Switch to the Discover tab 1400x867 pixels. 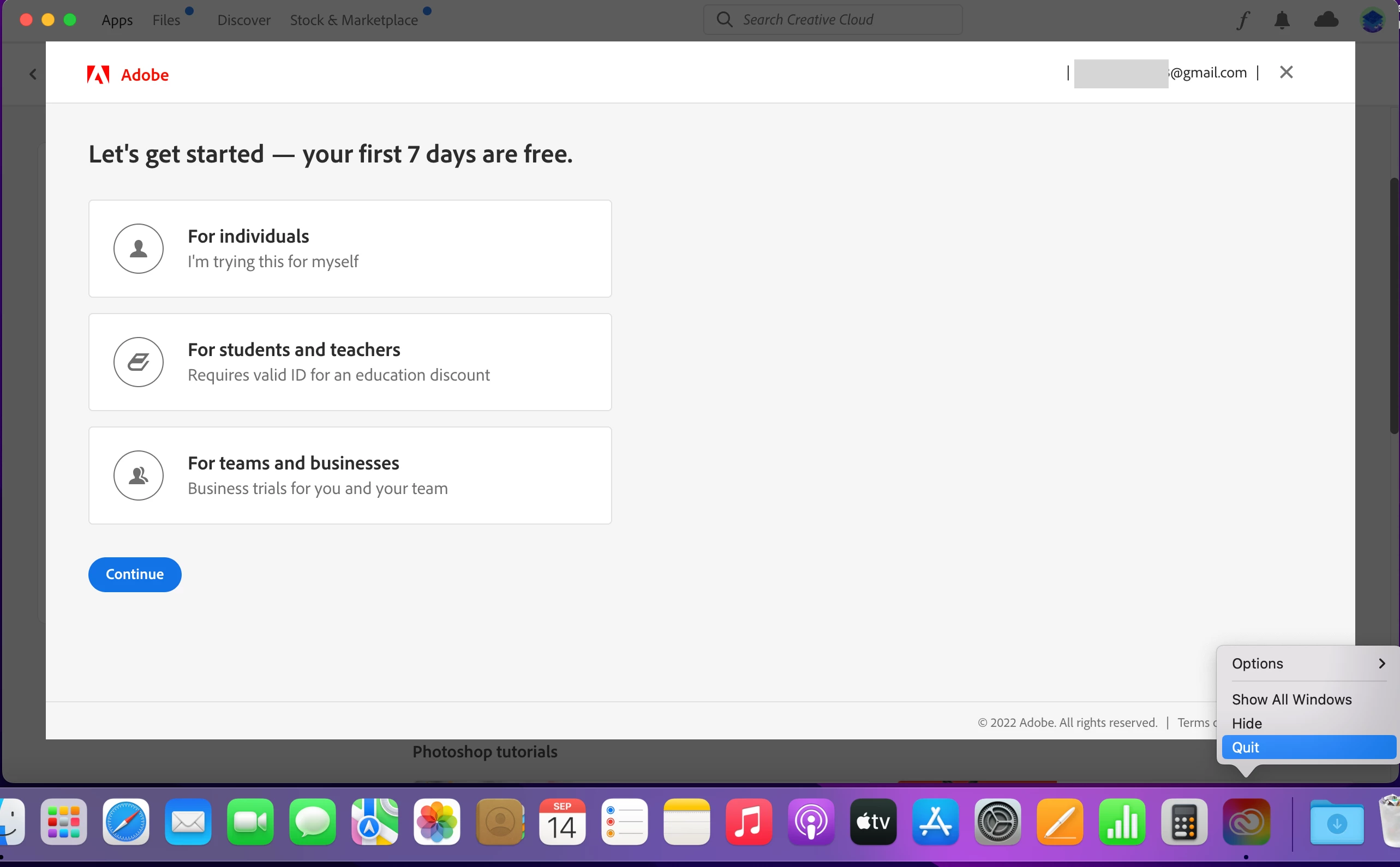click(243, 20)
